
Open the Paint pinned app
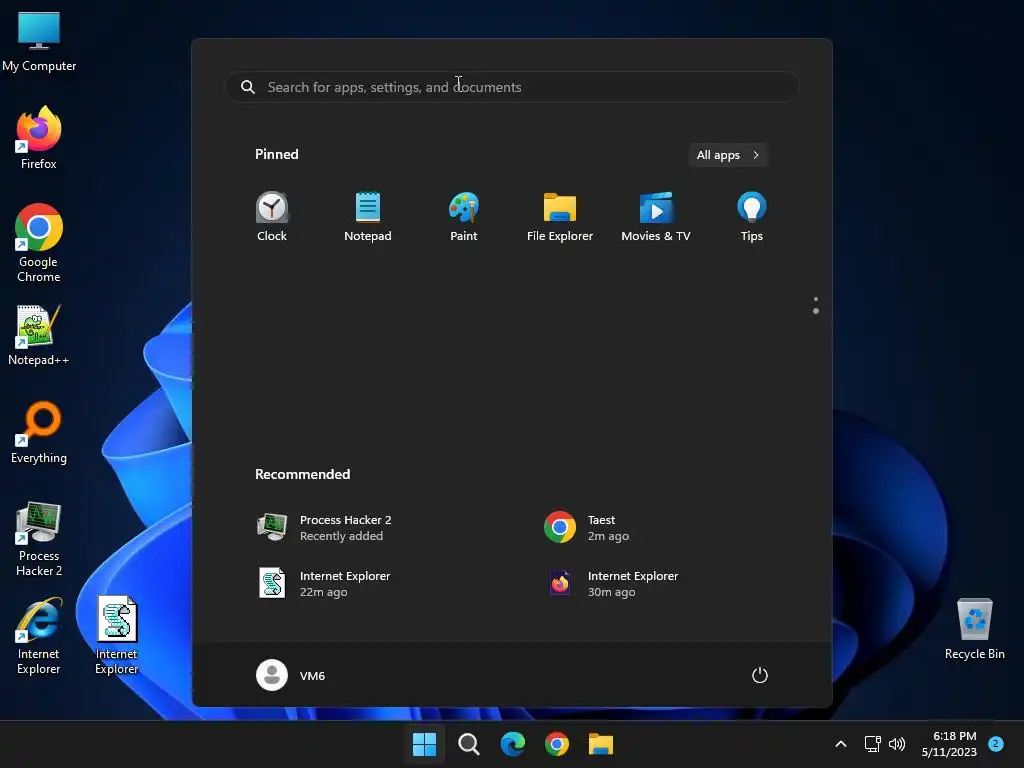click(464, 217)
